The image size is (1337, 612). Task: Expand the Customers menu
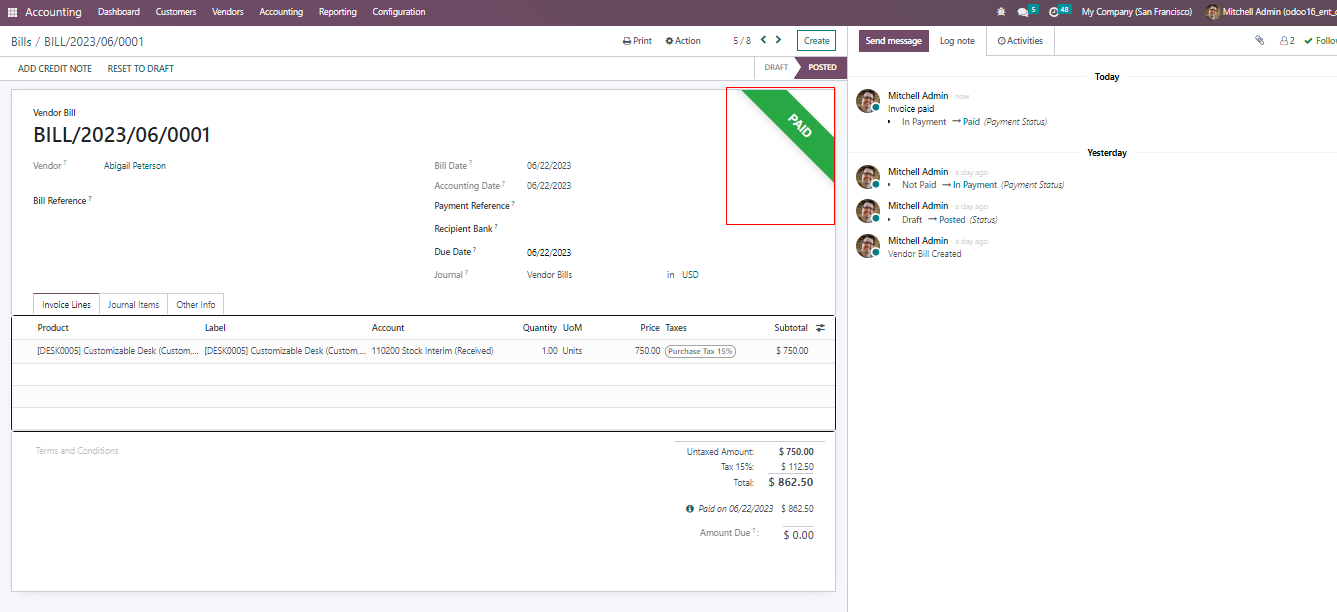pos(176,12)
